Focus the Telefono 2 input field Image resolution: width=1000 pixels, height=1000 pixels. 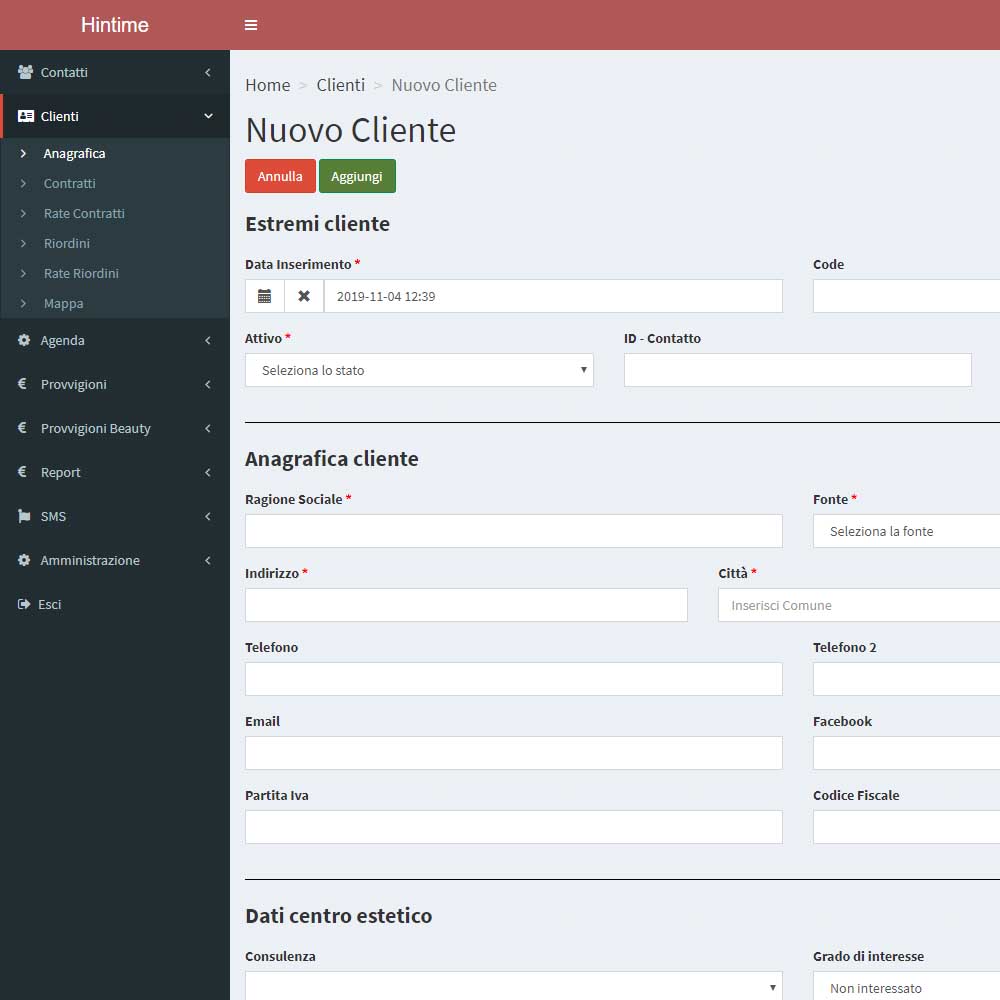pos(906,679)
